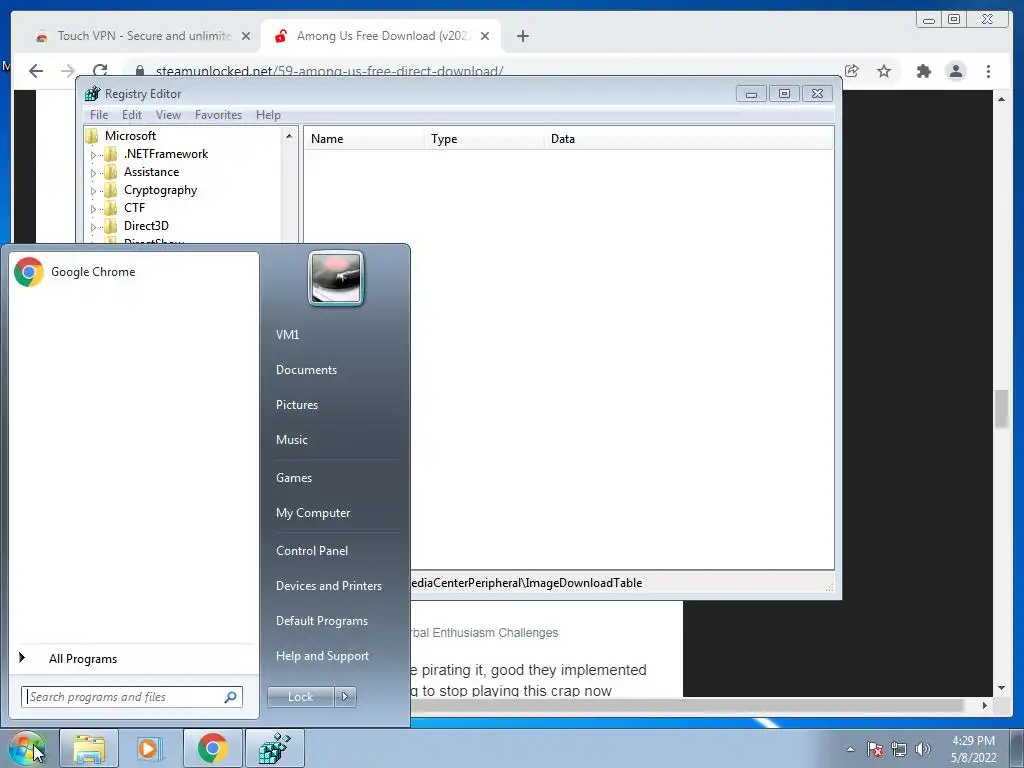Click the network tray icon
The height and width of the screenshot is (768, 1024).
point(899,749)
